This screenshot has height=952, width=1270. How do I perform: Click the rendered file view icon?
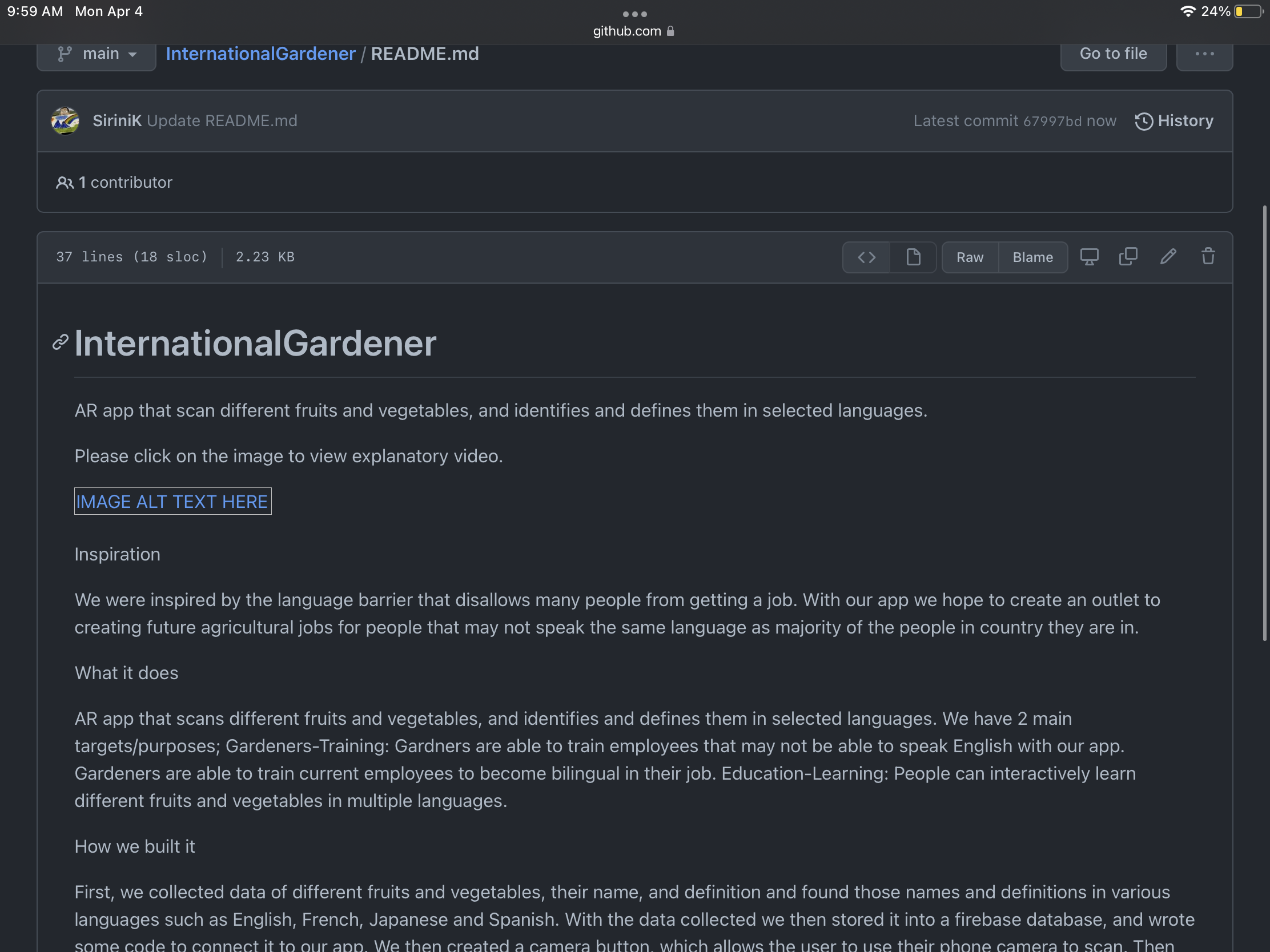pyautogui.click(x=913, y=257)
